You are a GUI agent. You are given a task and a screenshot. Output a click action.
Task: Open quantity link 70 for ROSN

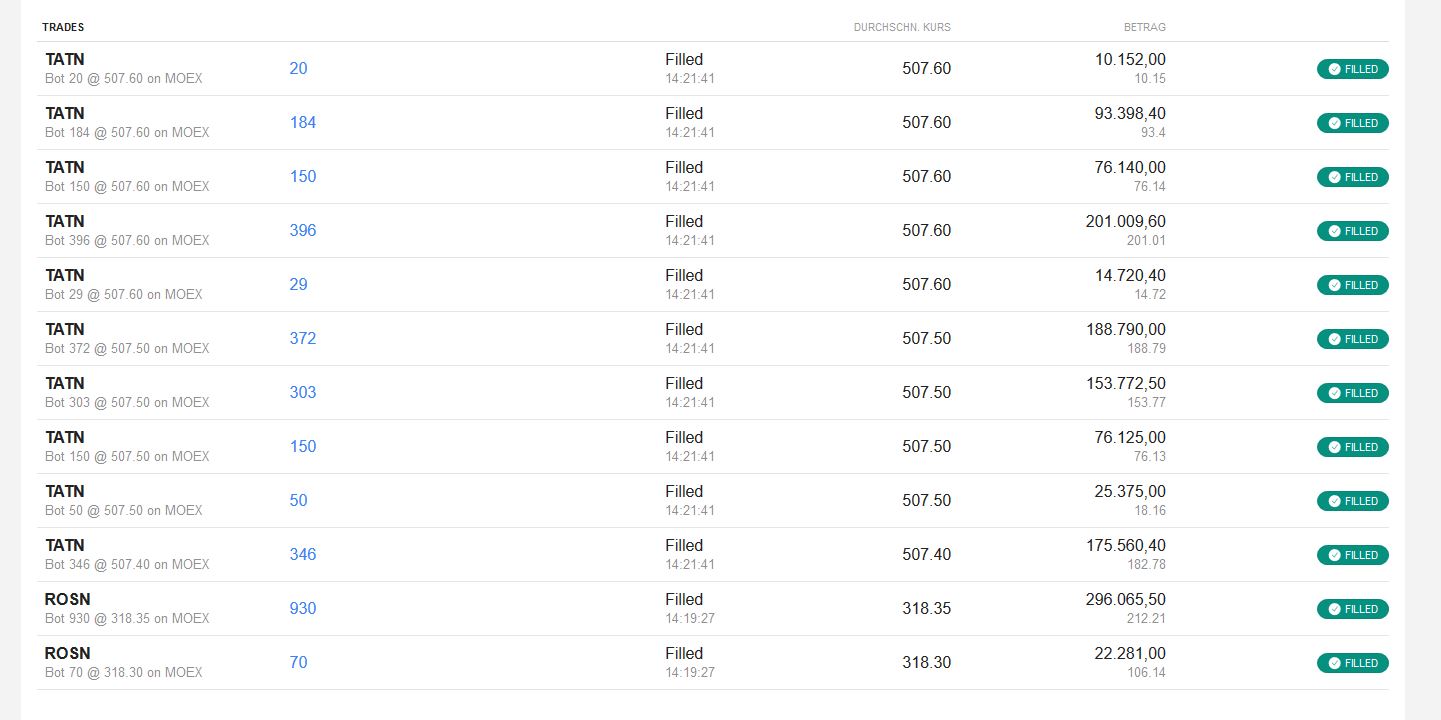298,663
